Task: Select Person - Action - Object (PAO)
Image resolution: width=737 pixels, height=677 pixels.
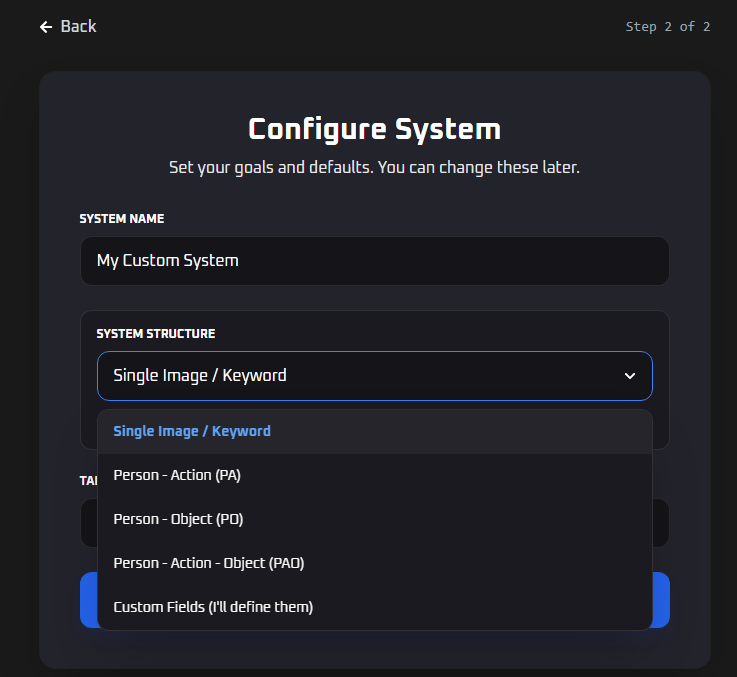Action: click(208, 563)
